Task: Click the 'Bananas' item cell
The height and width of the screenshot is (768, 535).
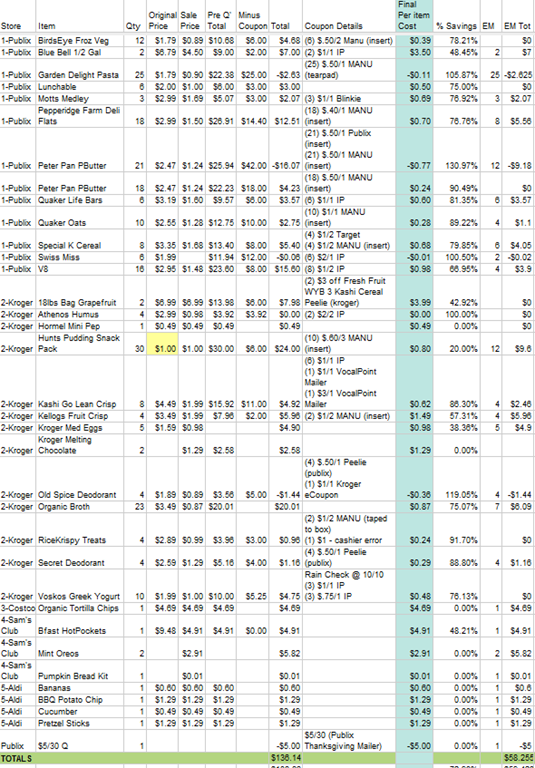Action: pyautogui.click(x=80, y=688)
